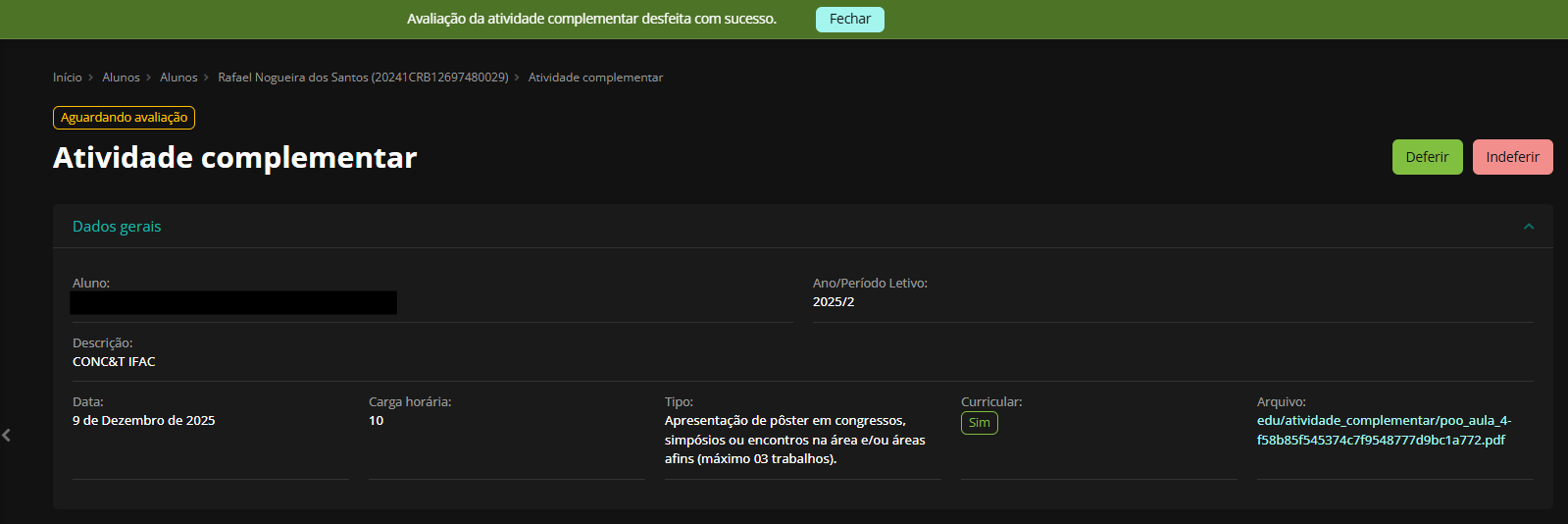Click the breadcrumb arrow right after Início
The image size is (1568, 524).
pyautogui.click(x=91, y=78)
